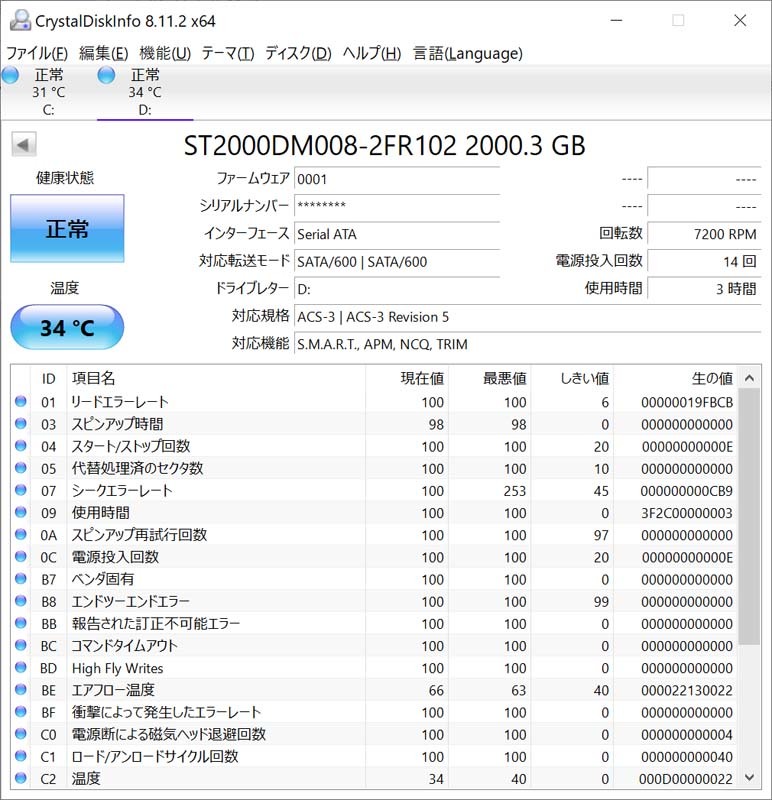The width and height of the screenshot is (772, 800).
Task: Click status dot of row 05 代替処理済のセクタ数
Action: point(21,468)
